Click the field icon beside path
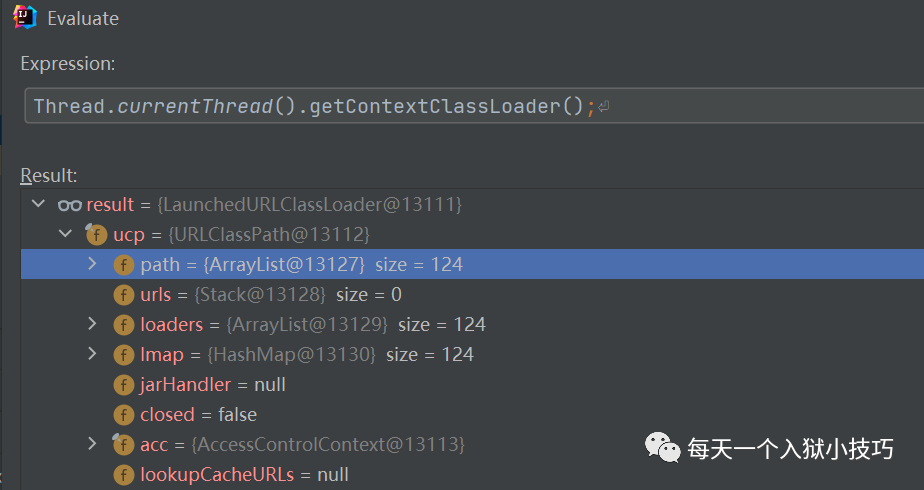 (x=124, y=265)
